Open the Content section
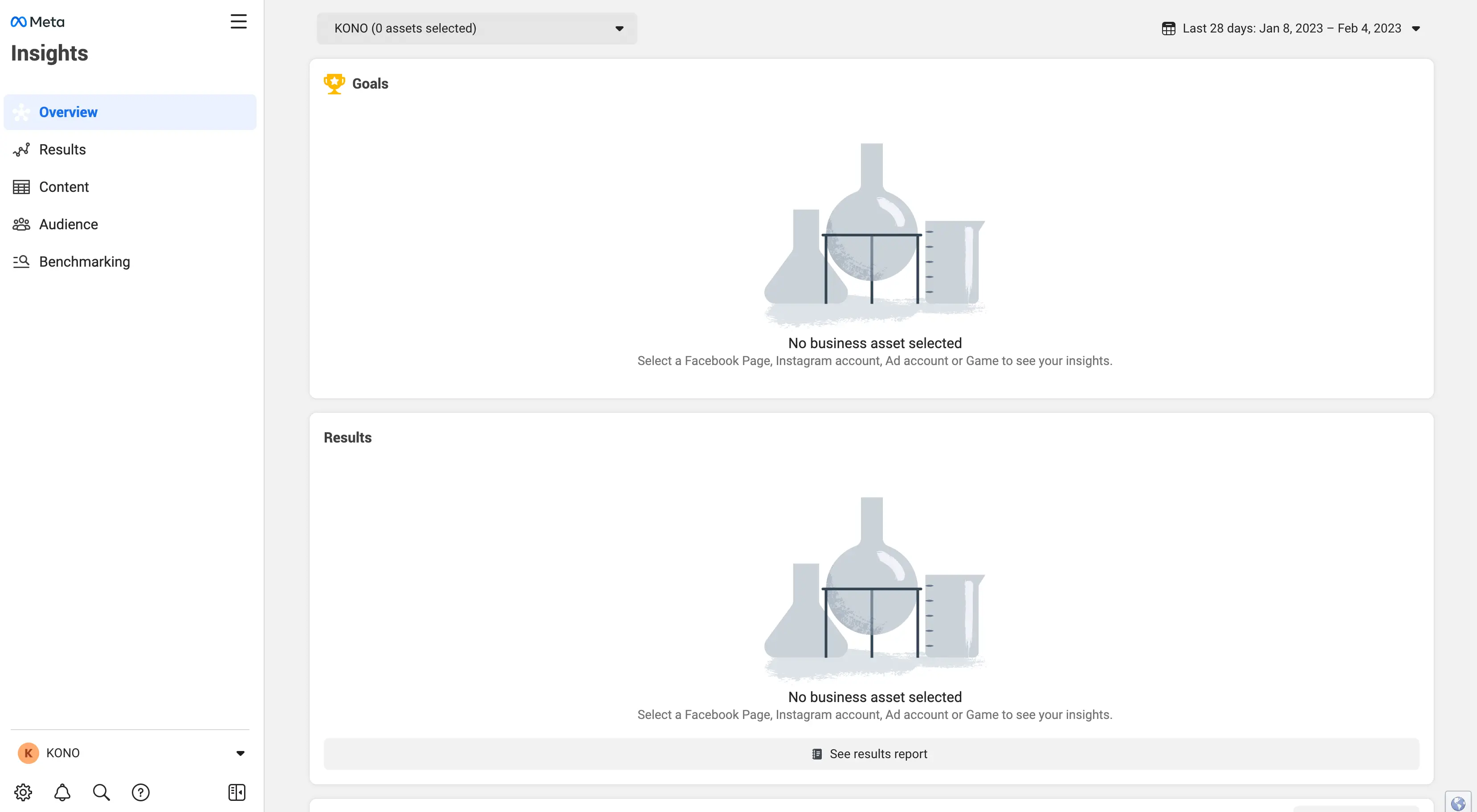The height and width of the screenshot is (812, 1477). (x=64, y=187)
